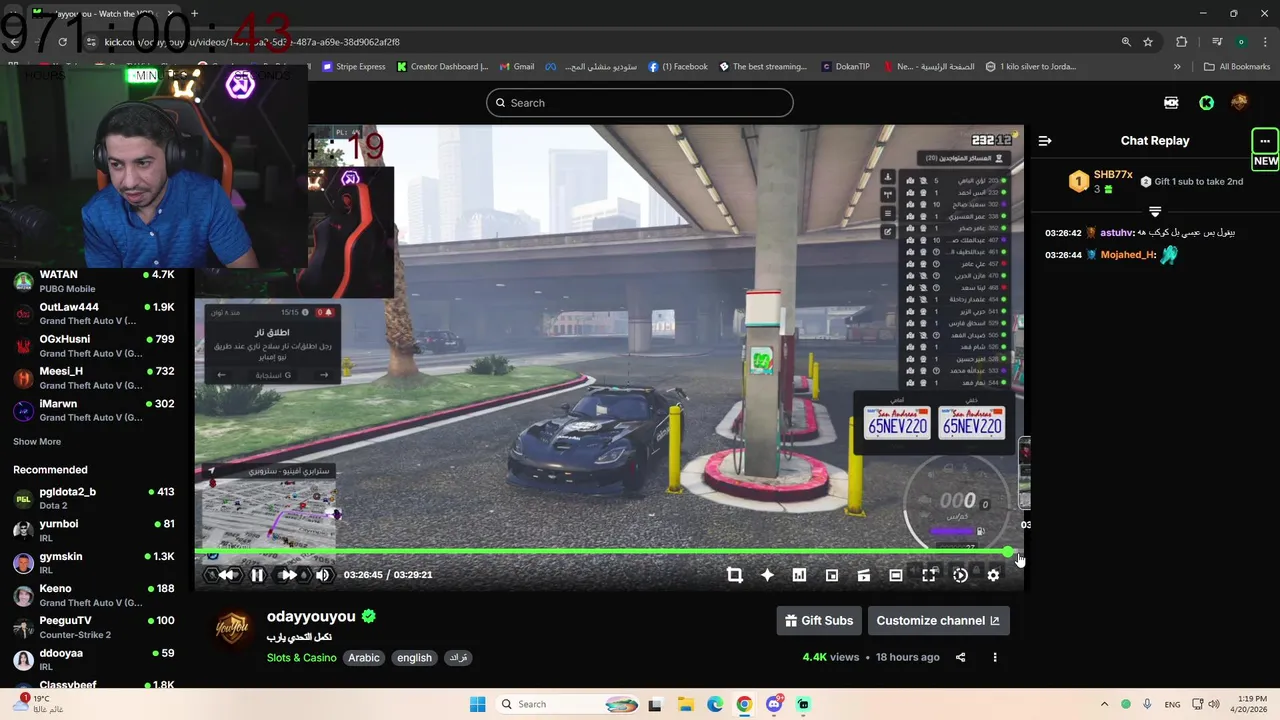Enter fullscreen mode

coord(929,575)
